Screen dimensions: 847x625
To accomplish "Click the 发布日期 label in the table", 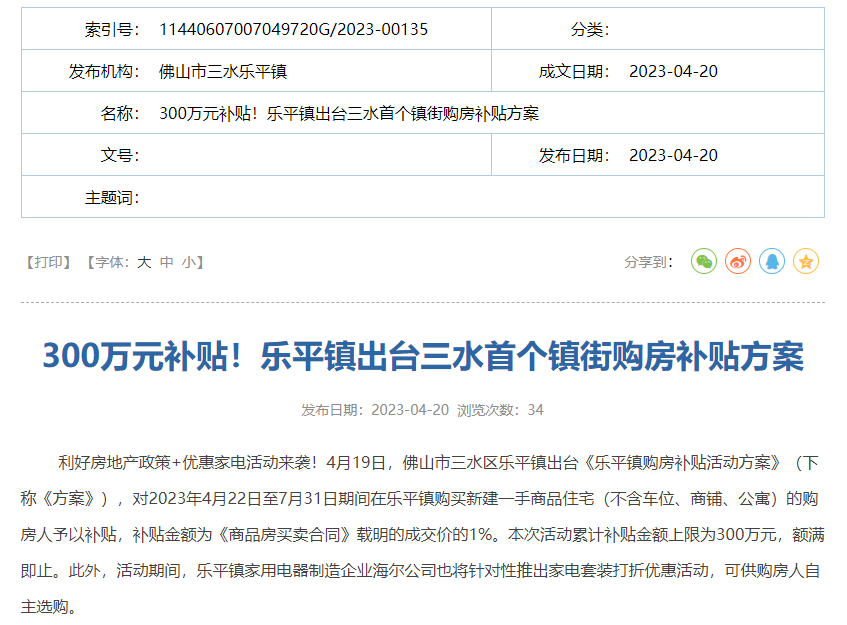I will (574, 156).
